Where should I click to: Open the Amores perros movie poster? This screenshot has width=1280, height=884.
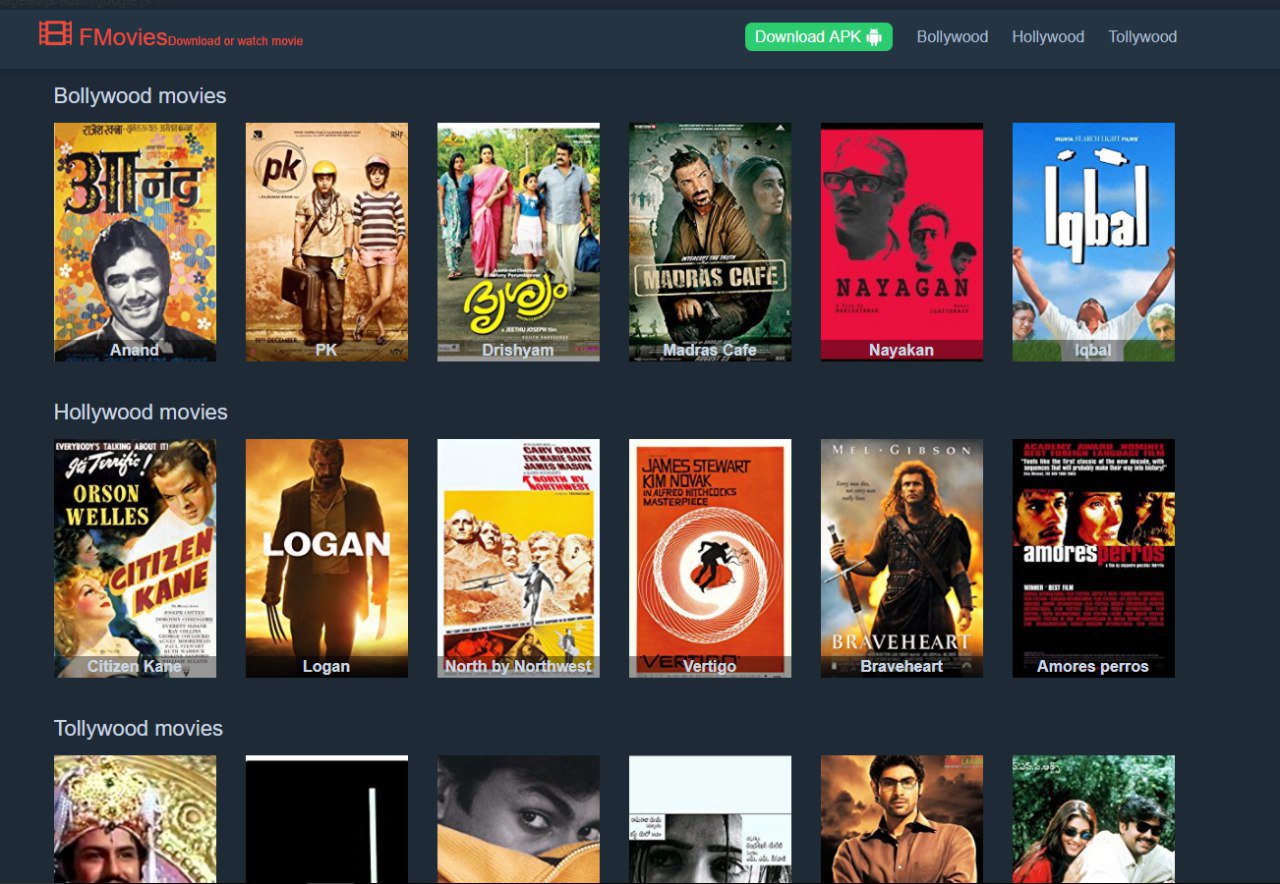click(1093, 558)
